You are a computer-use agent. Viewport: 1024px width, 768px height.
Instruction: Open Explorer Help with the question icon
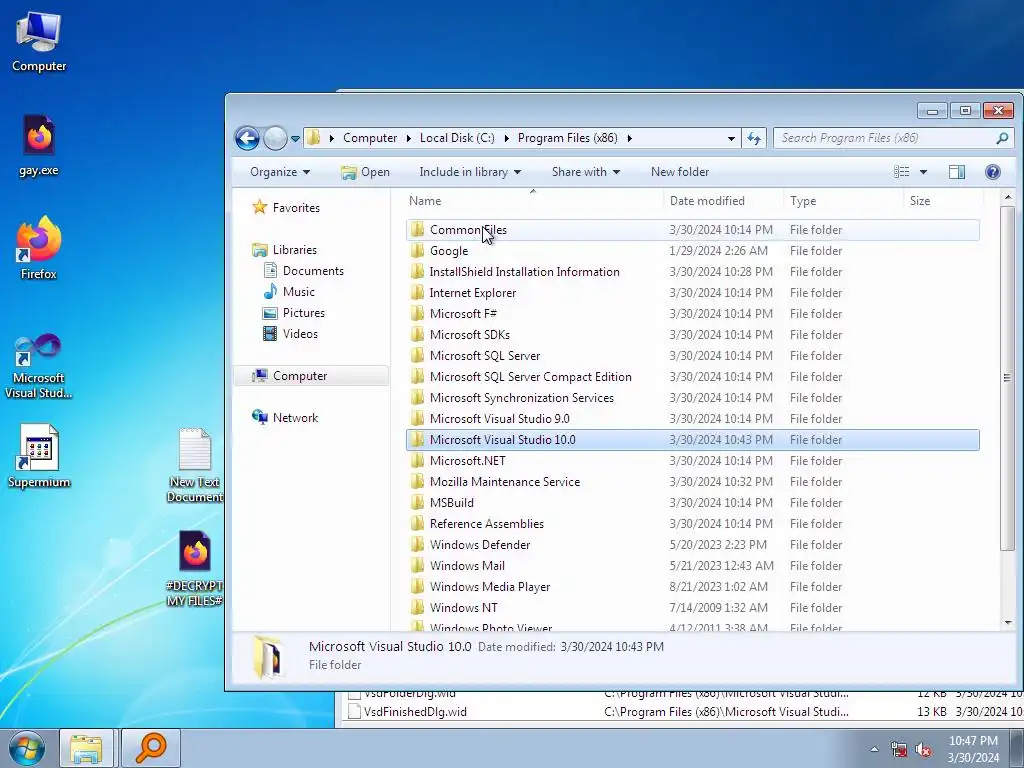tap(993, 172)
